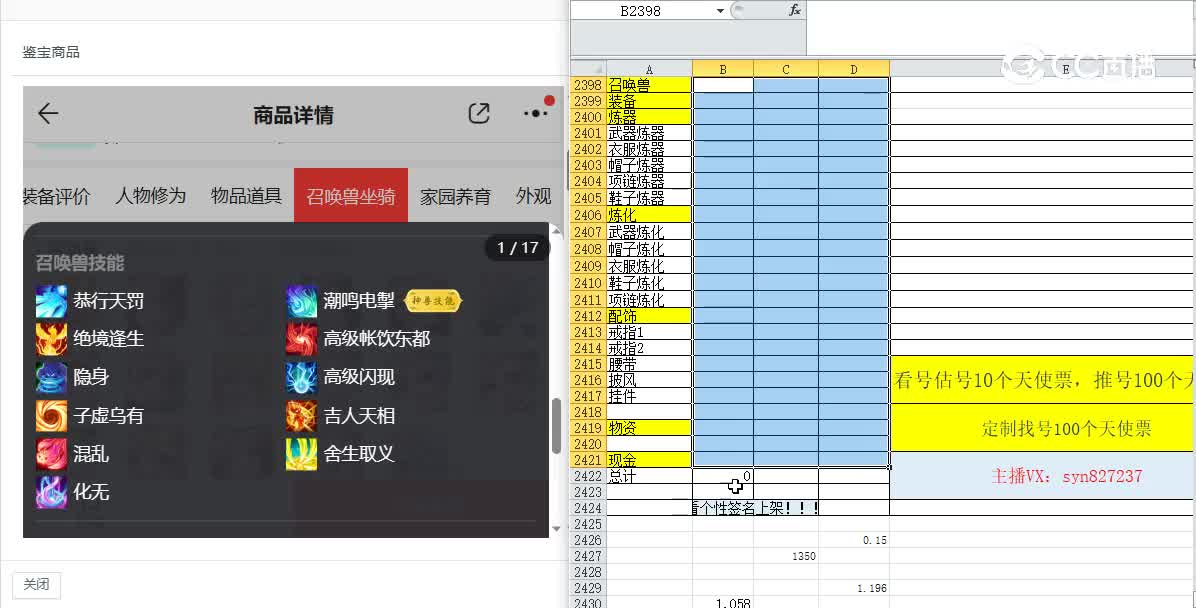Click the fx insert function icon

point(795,10)
